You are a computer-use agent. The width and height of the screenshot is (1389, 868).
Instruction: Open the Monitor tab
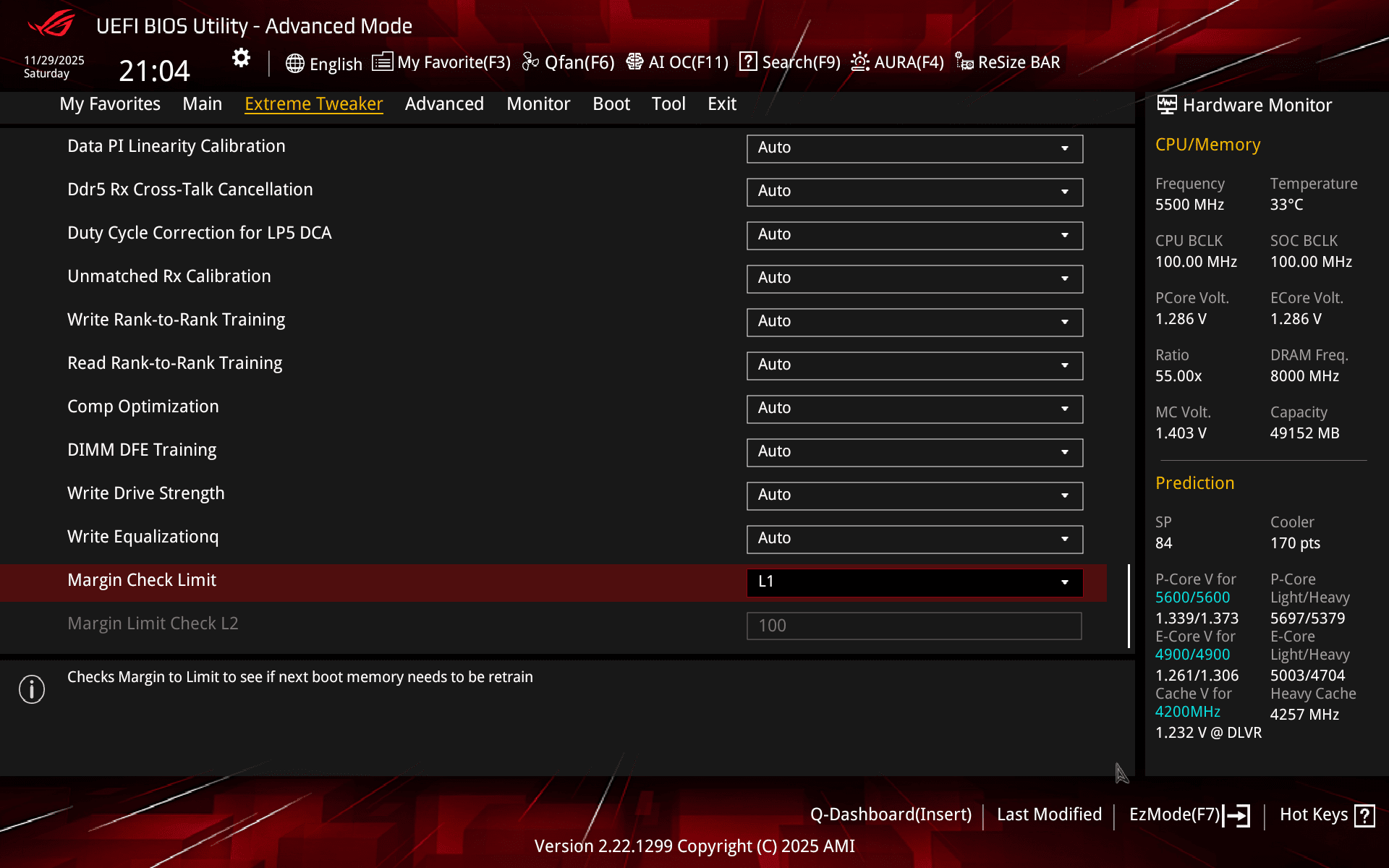pos(538,104)
